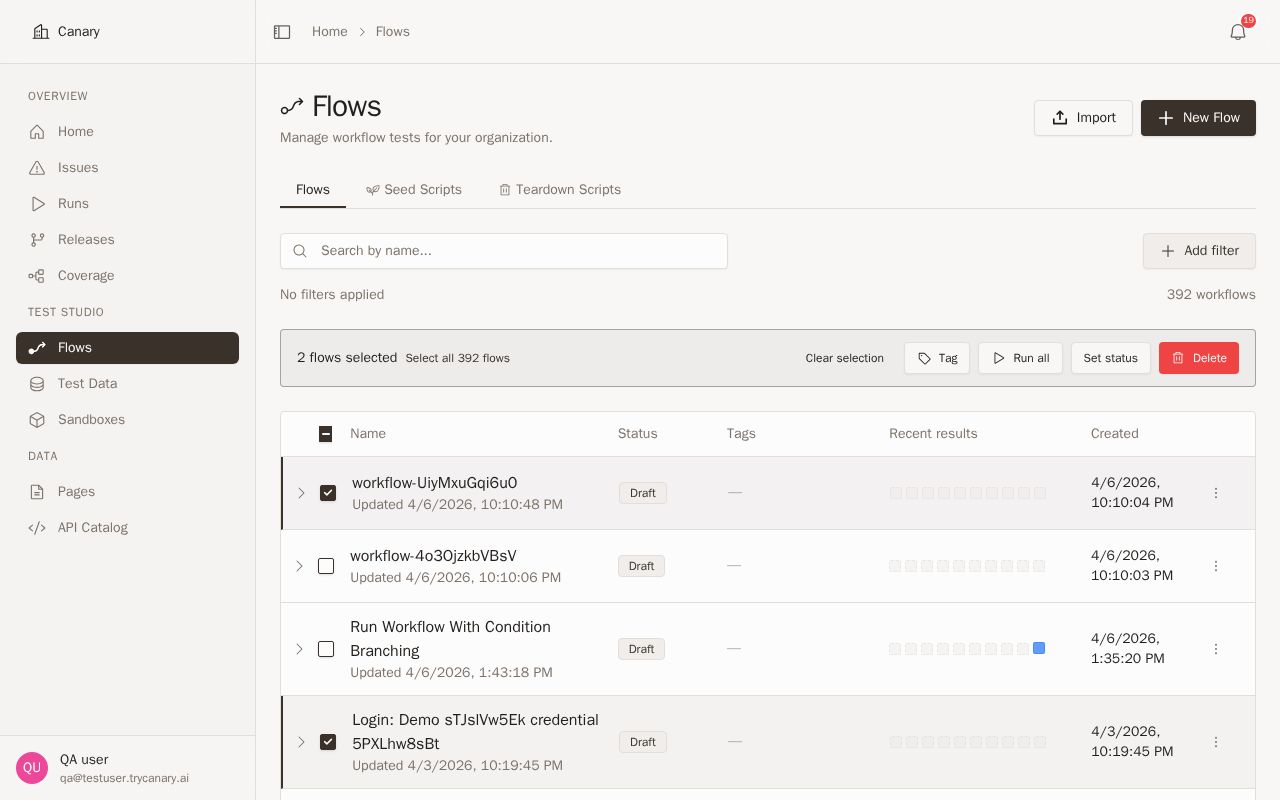Open Sandboxes in the sidebar
Viewport: 1280px width, 800px height.
128,420
